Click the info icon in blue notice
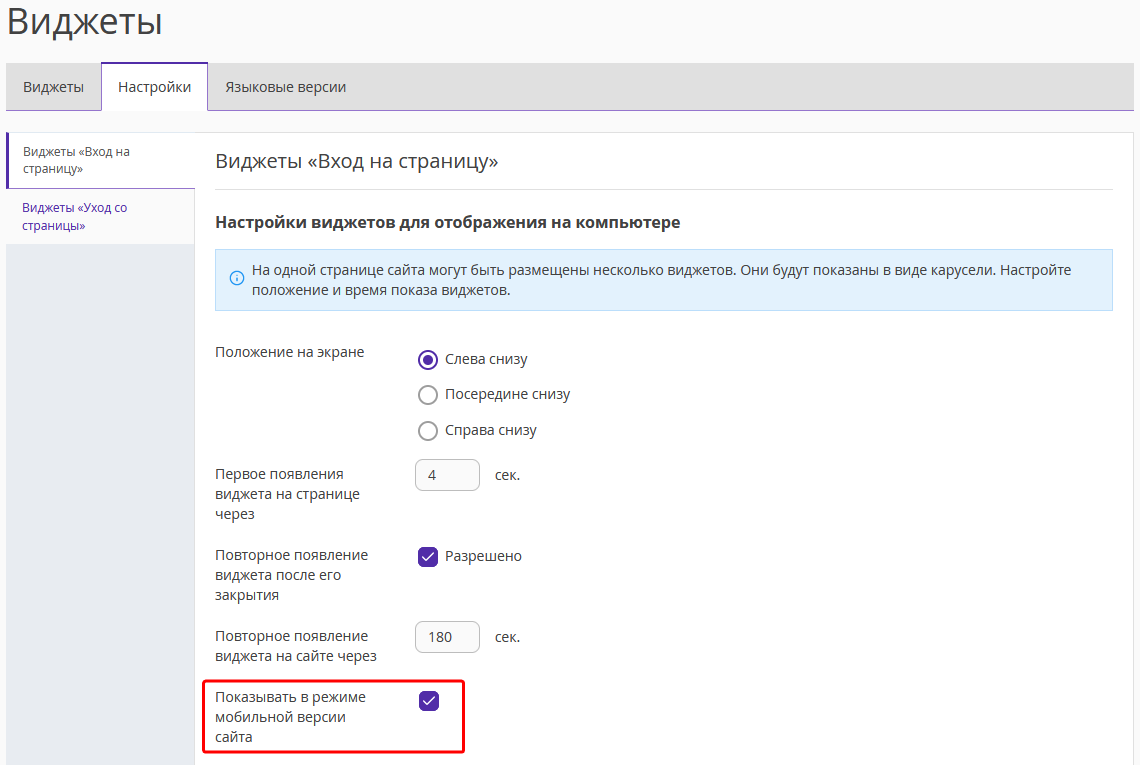Viewport: 1140px width, 765px height. pos(237,279)
